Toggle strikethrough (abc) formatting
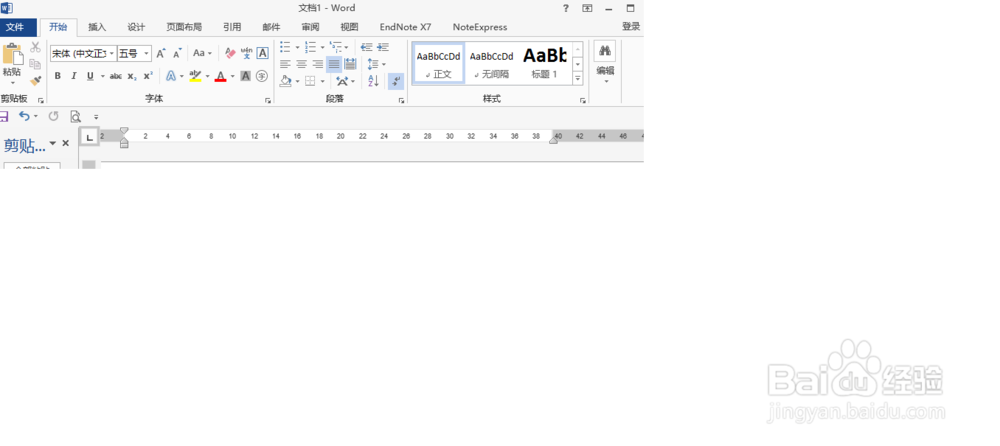The image size is (1000, 446). 115,76
